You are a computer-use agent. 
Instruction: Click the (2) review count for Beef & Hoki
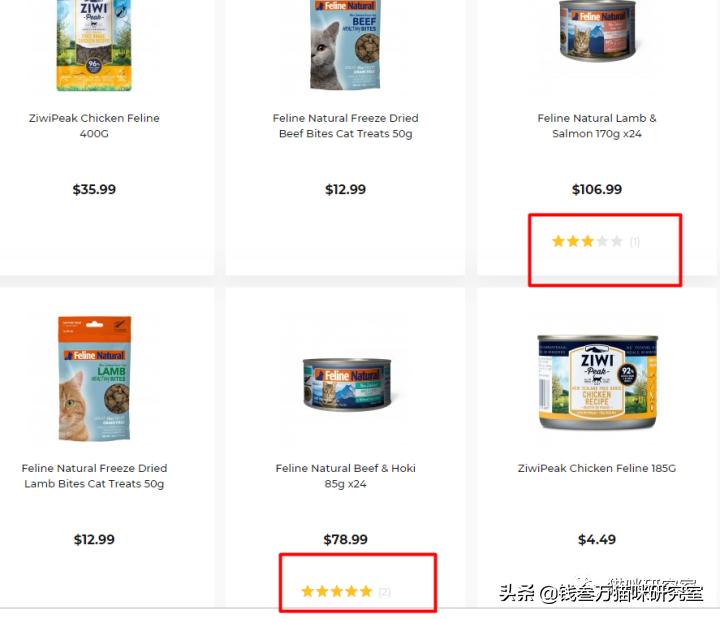[x=385, y=592]
